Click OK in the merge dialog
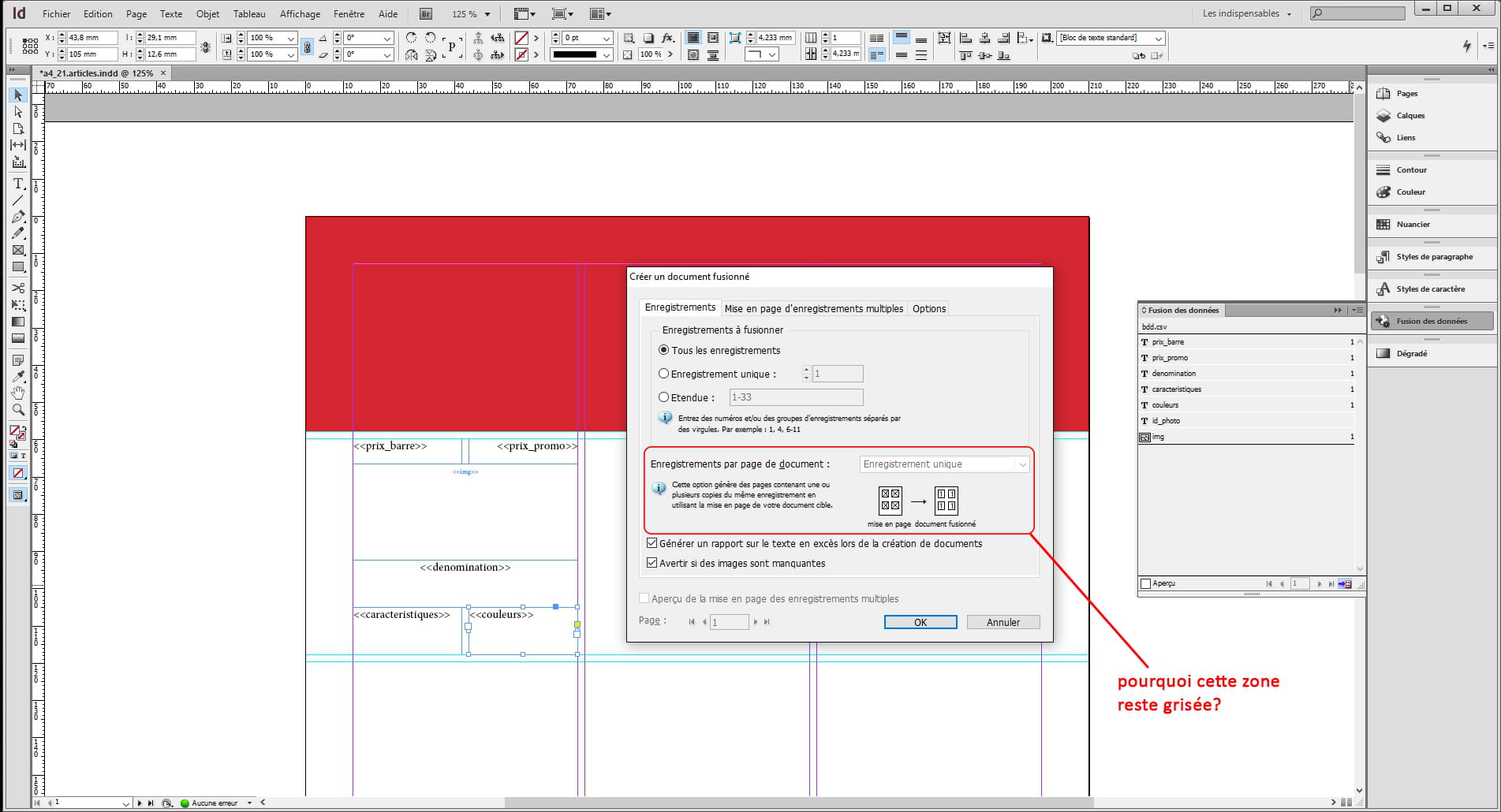This screenshot has height=812, width=1501. pyautogui.click(x=920, y=622)
